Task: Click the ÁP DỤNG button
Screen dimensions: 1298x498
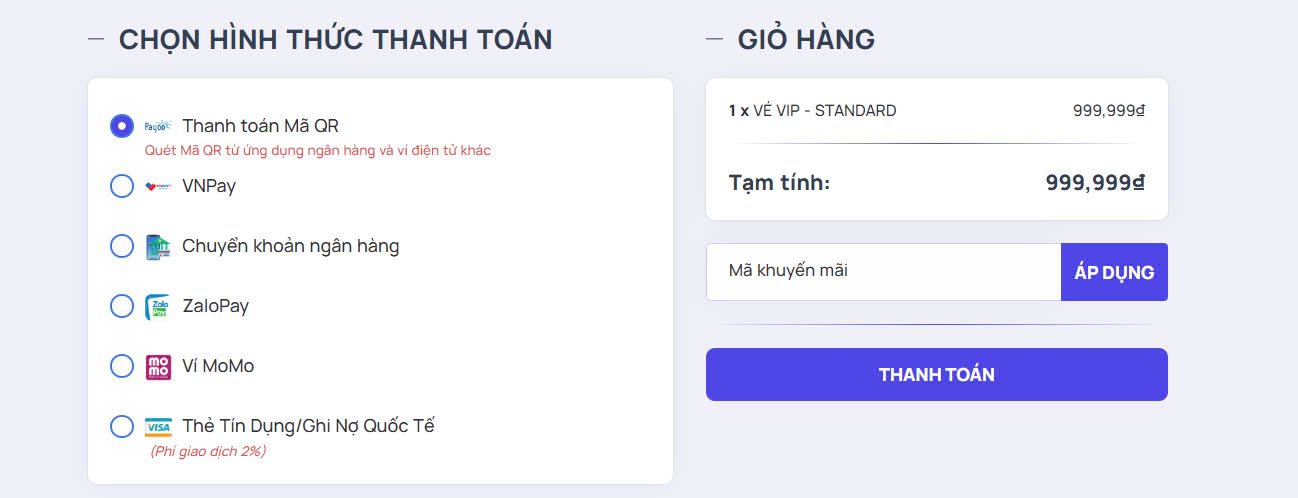Action: 1114,272
